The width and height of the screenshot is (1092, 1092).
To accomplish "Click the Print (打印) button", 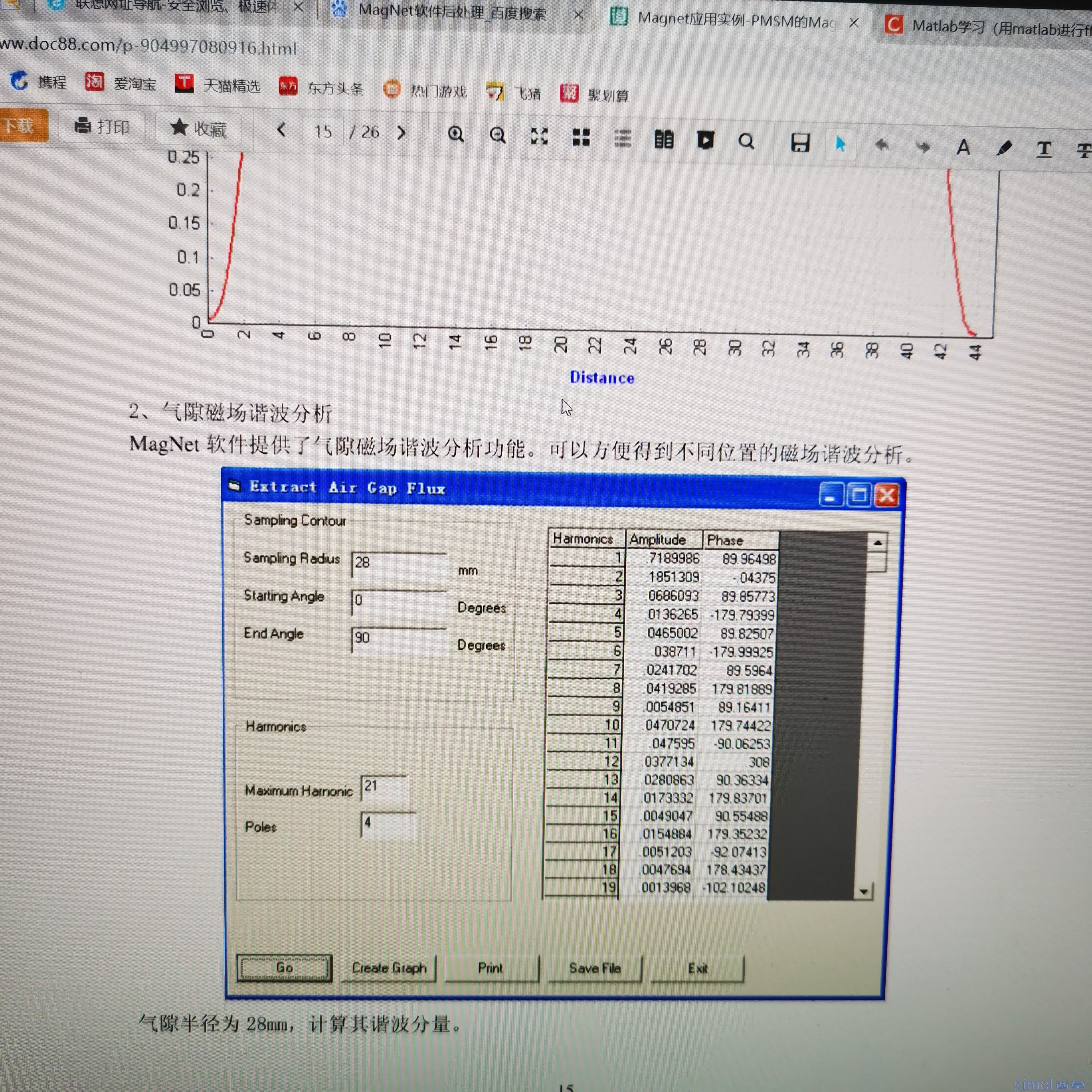I will click(x=102, y=126).
